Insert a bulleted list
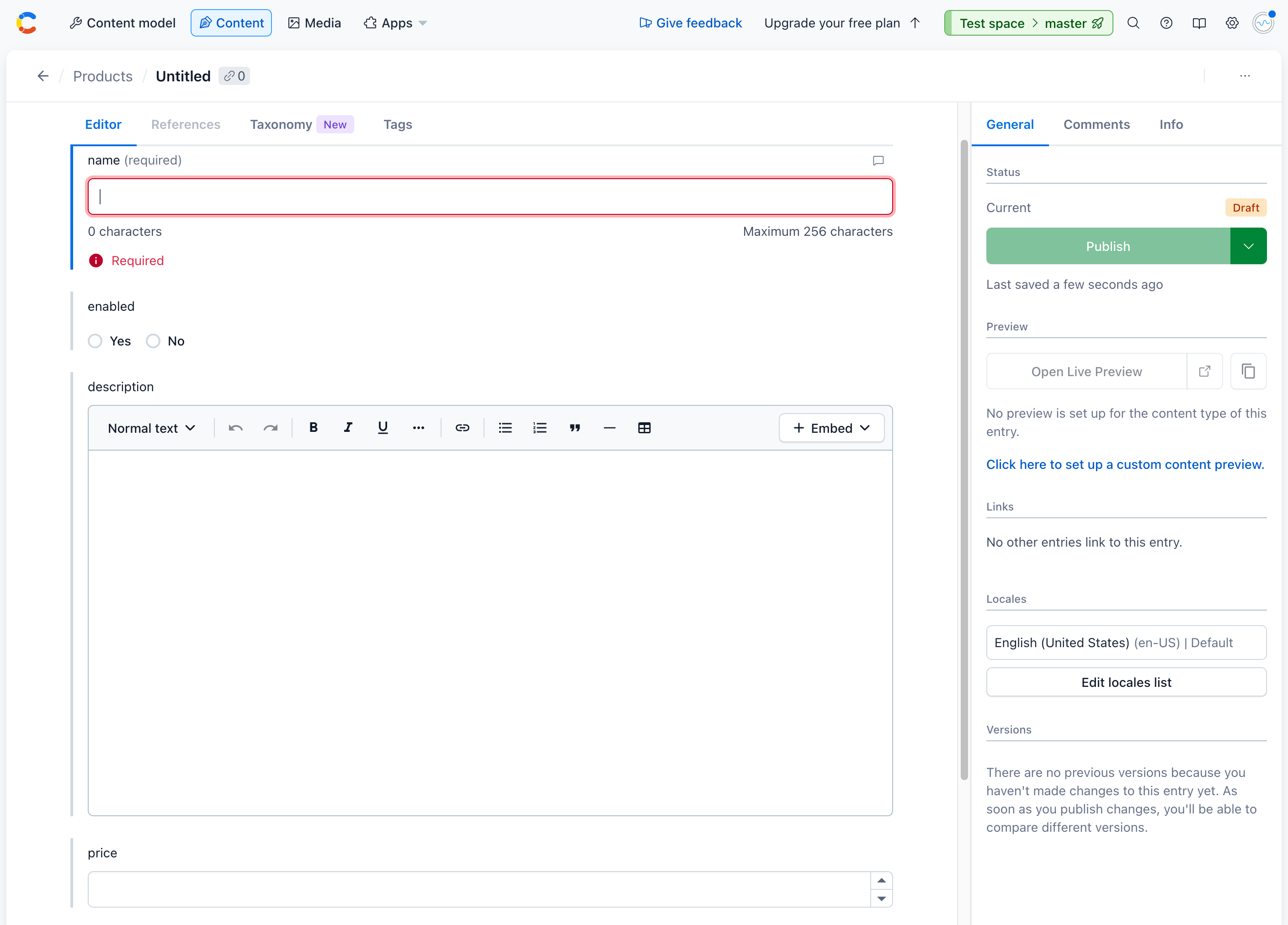This screenshot has width=1288, height=925. click(506, 428)
